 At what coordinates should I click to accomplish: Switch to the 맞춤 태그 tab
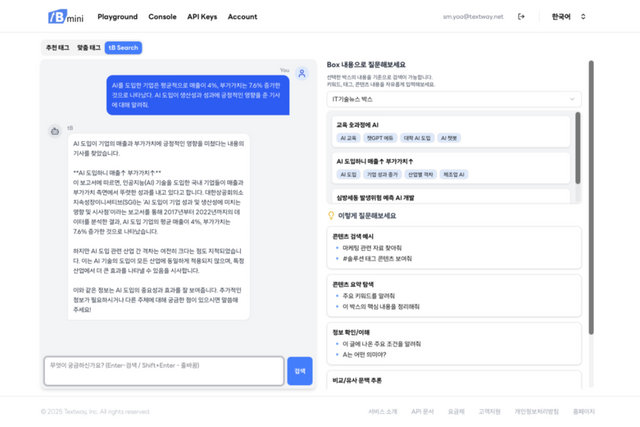tap(89, 48)
